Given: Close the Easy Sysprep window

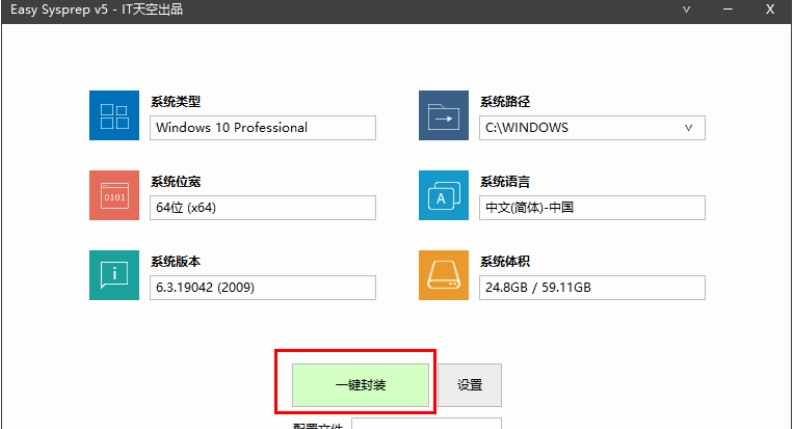Looking at the screenshot, I should (770, 10).
